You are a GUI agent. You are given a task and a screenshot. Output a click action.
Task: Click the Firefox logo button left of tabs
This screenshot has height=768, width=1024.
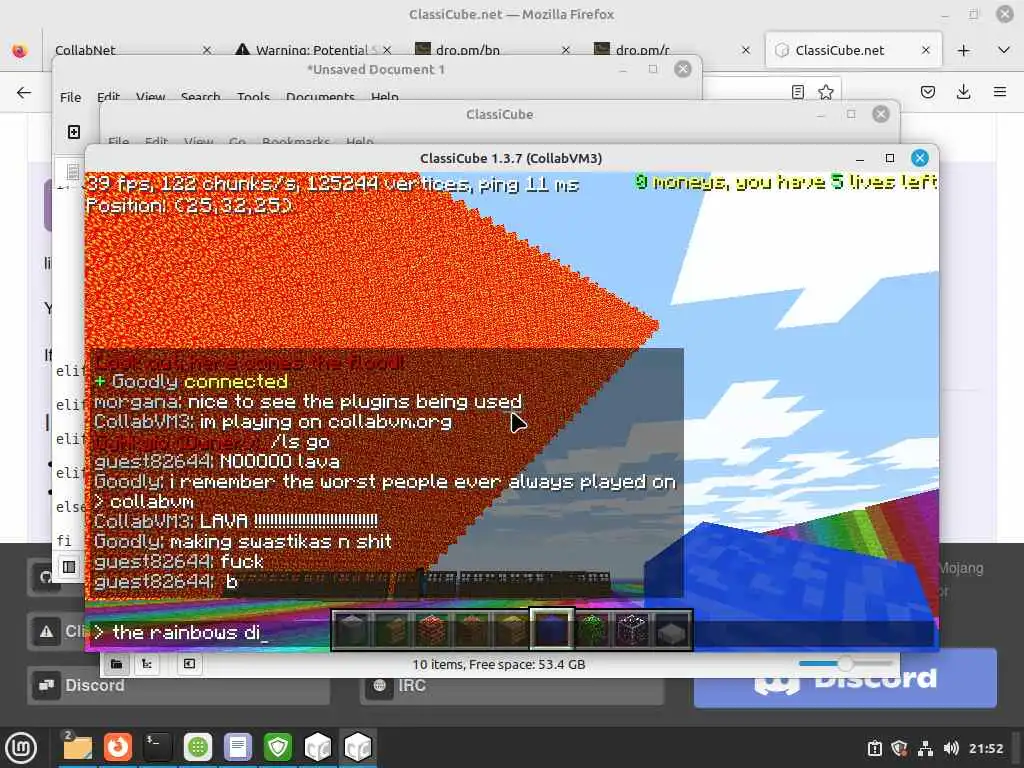point(20,50)
